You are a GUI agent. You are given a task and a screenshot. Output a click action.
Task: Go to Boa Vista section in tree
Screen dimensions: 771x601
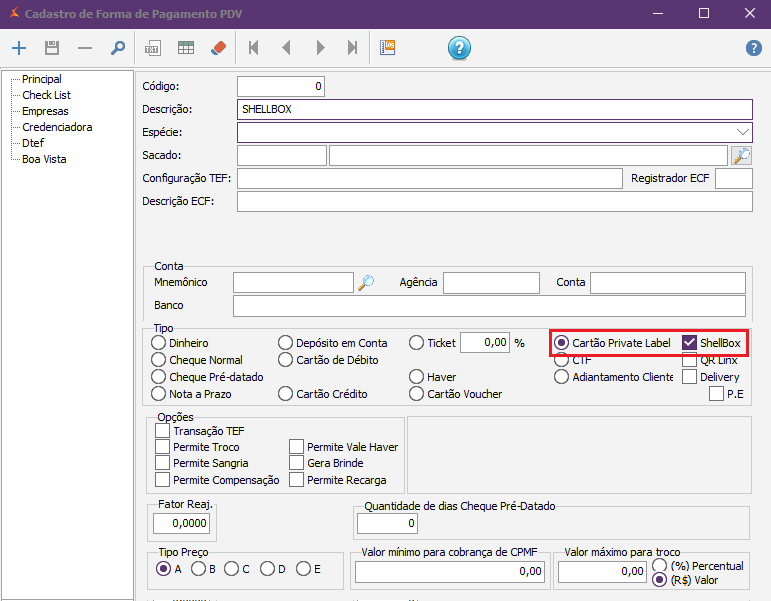[x=44, y=159]
